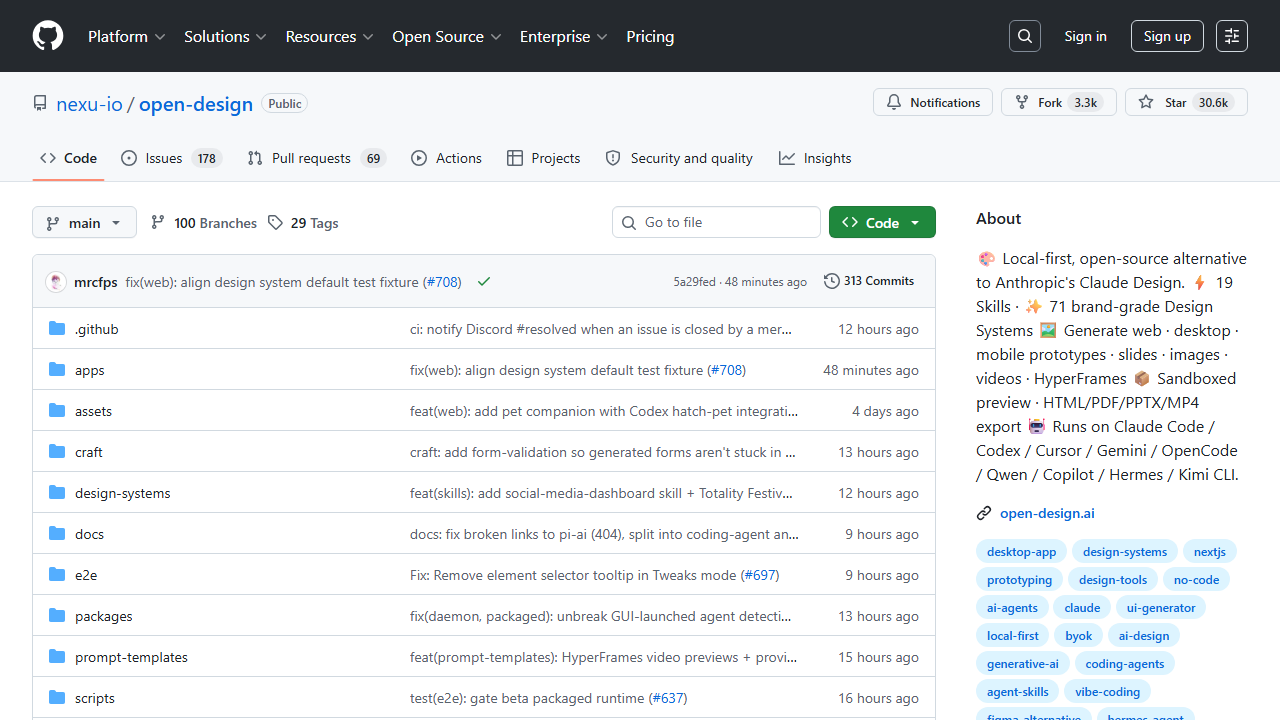Switch to the Actions tab

coord(446,158)
